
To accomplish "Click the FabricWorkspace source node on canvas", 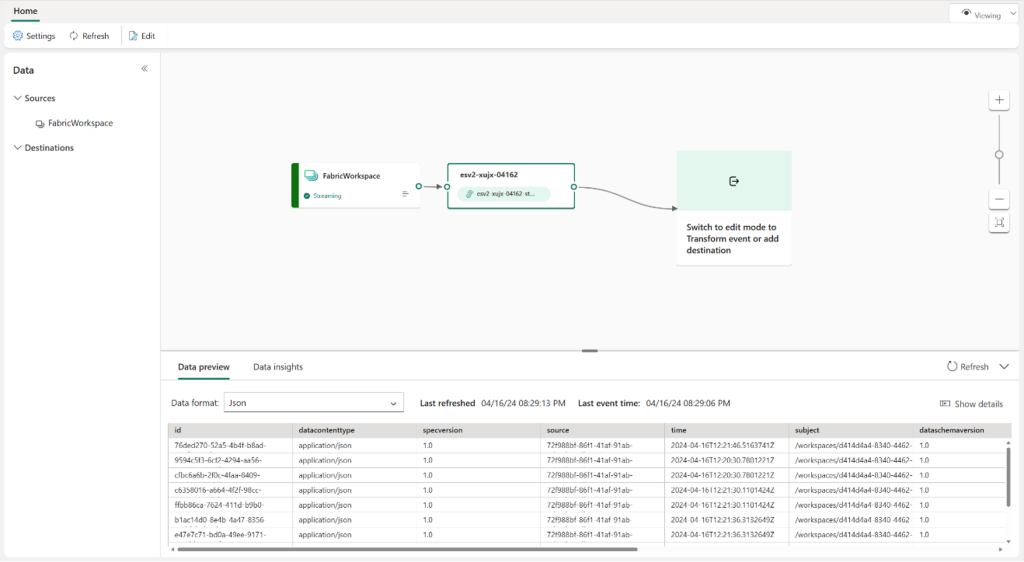I will click(x=356, y=185).
